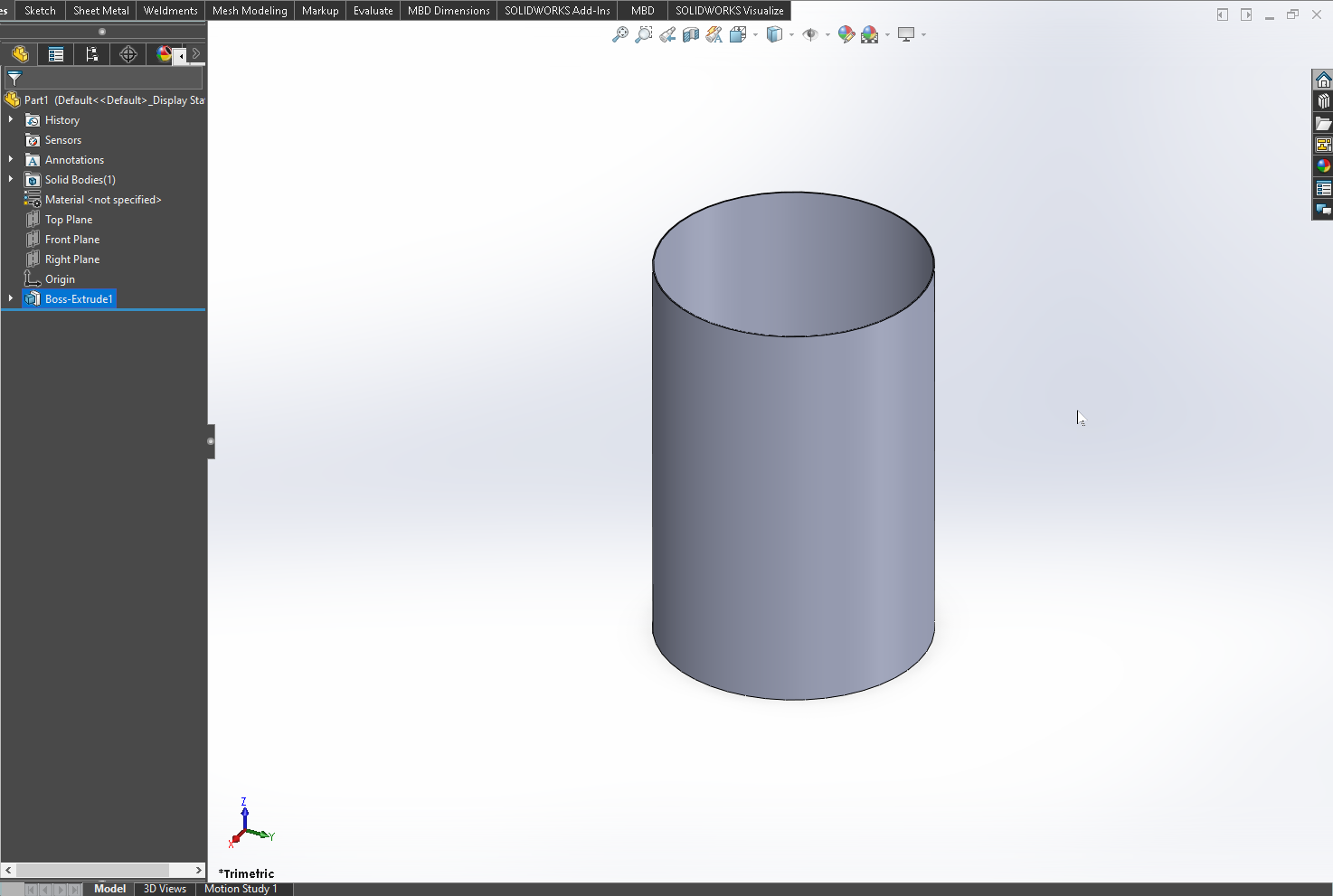Open SOLIDWORKS Resources home task pane
1333x896 pixels.
click(1323, 80)
